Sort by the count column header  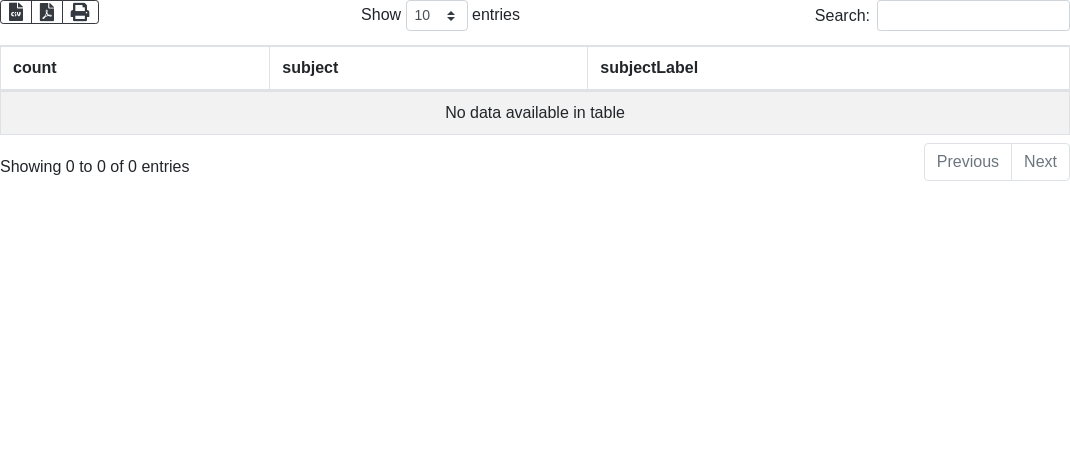[135, 68]
